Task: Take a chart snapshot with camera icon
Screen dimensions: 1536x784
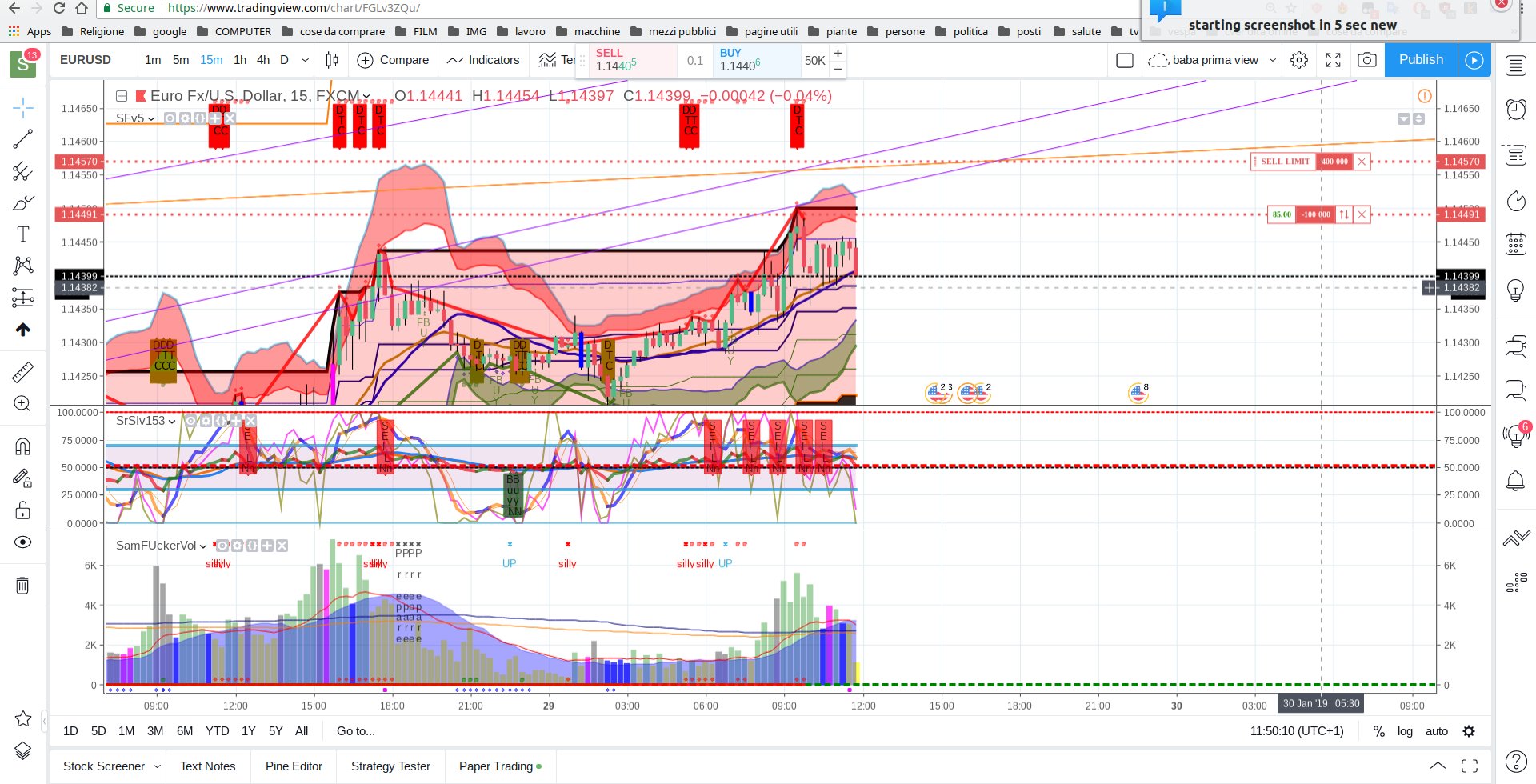Action: click(1367, 60)
